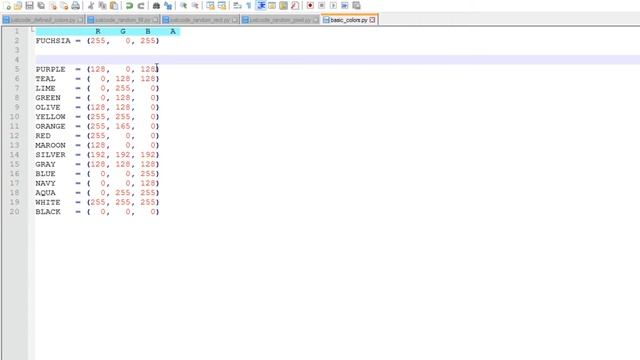Toggle word wrap toolbar icon
Screen dimensions: 640x360
coord(237,6)
